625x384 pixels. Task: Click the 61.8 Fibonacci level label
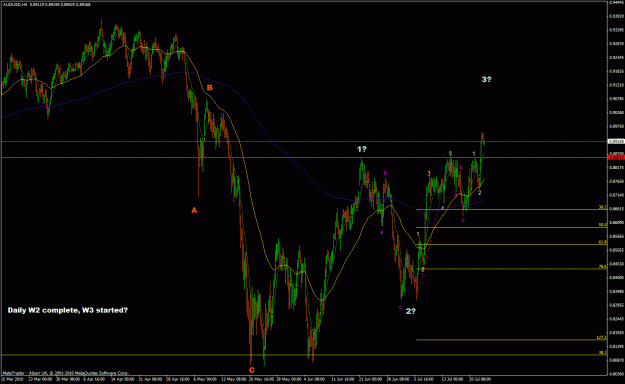point(602,242)
